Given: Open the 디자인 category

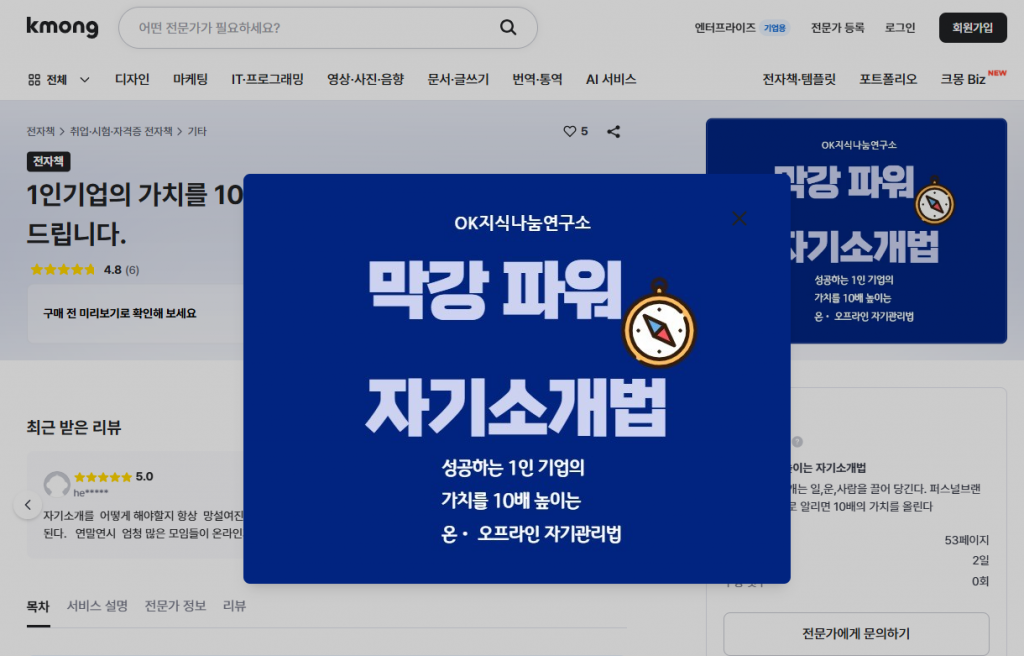Looking at the screenshot, I should [132, 79].
